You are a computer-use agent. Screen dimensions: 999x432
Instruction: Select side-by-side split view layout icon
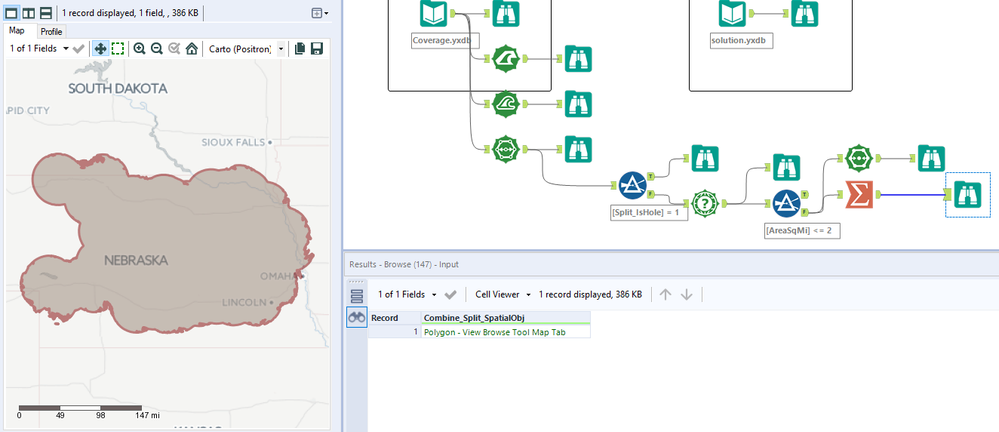pyautogui.click(x=28, y=13)
